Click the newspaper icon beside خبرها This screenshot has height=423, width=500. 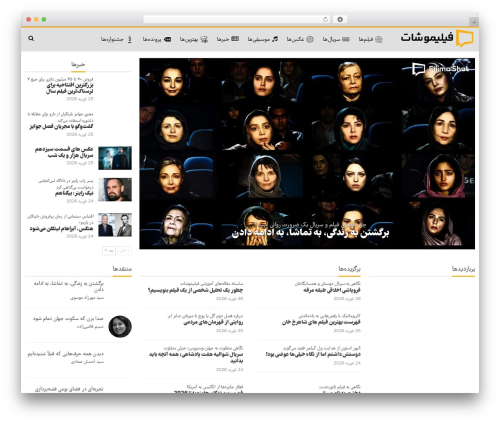pyautogui.click(x=235, y=39)
